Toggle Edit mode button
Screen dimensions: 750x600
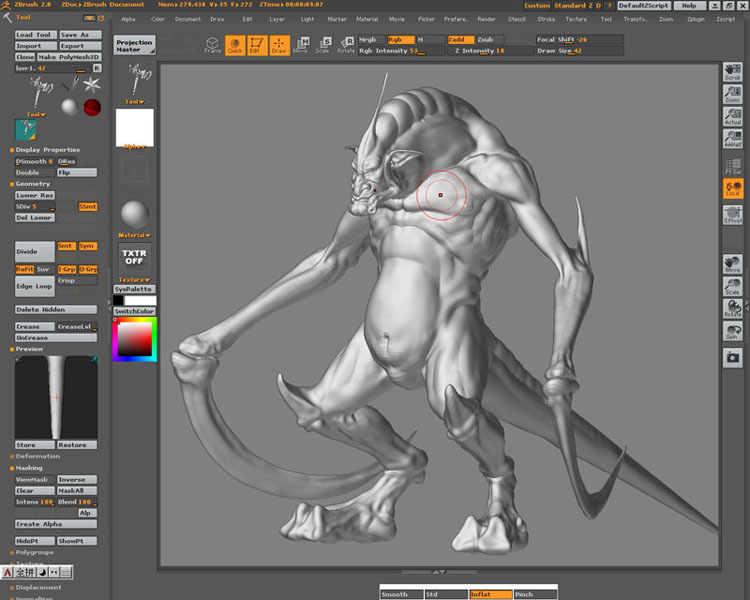click(257, 45)
